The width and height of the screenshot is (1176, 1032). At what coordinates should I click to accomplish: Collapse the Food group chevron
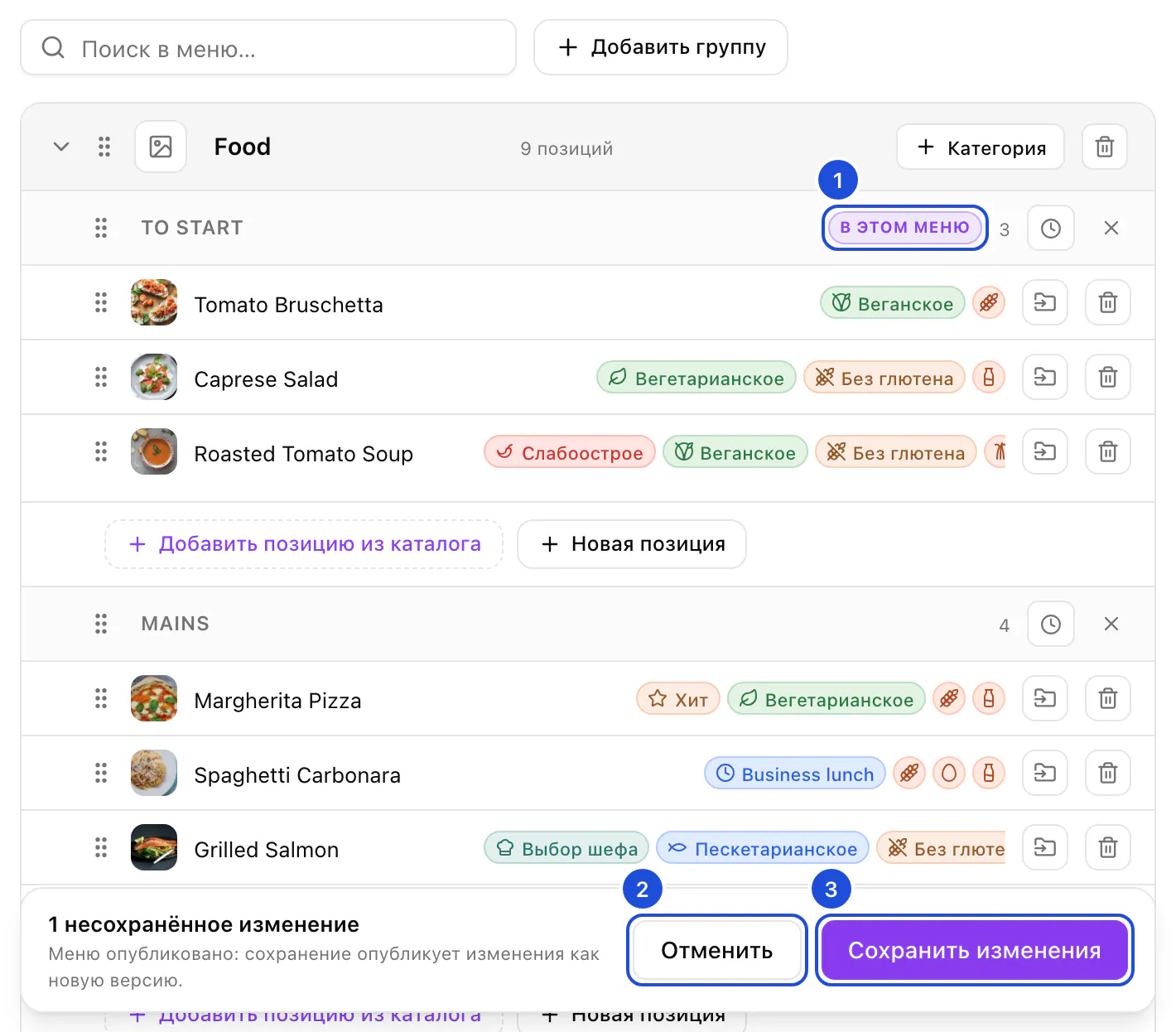pyautogui.click(x=61, y=147)
